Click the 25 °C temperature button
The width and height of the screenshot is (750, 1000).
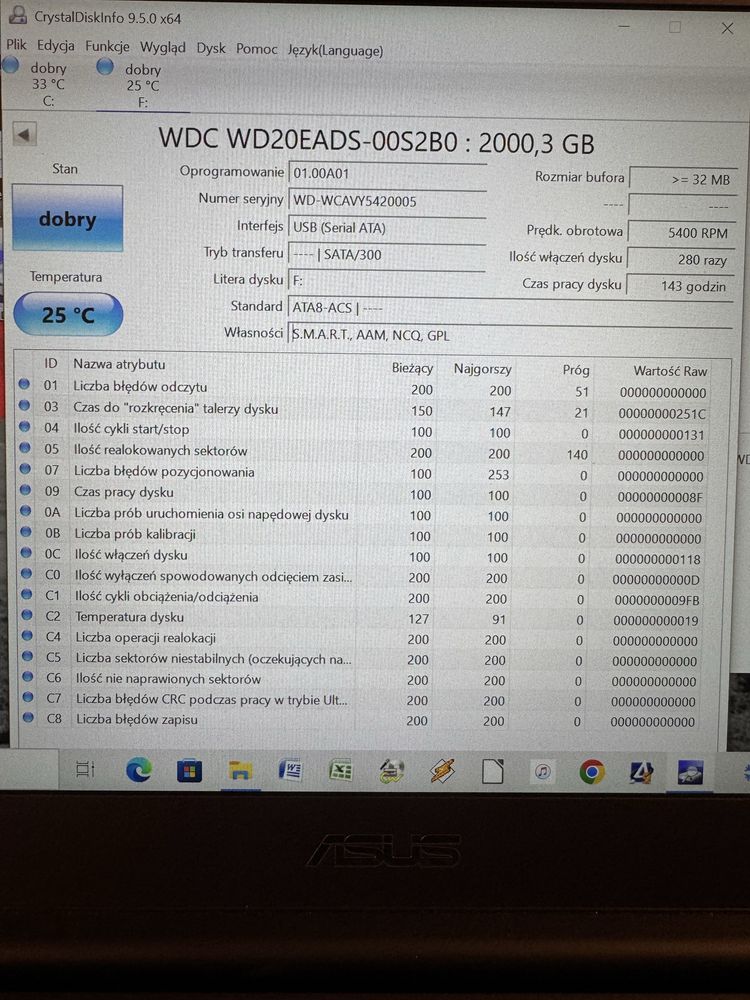[68, 314]
